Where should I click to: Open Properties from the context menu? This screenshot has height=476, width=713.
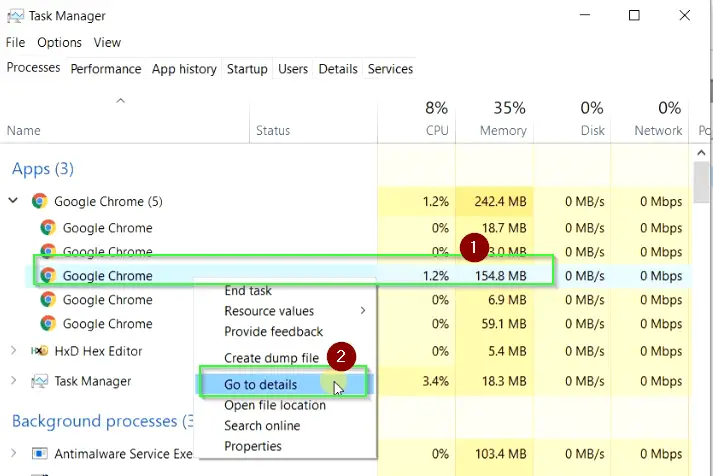[x=253, y=446]
